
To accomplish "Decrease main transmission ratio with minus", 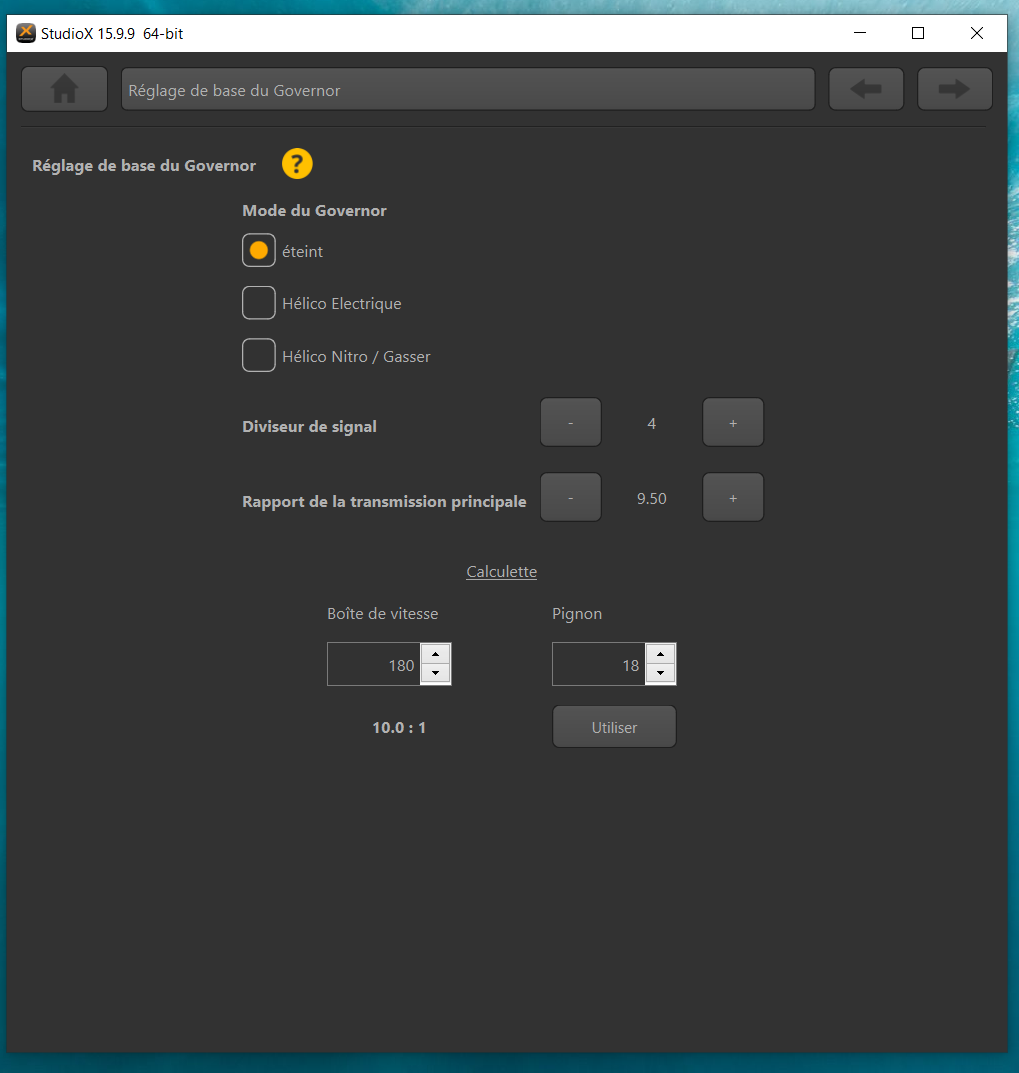I will click(571, 497).
